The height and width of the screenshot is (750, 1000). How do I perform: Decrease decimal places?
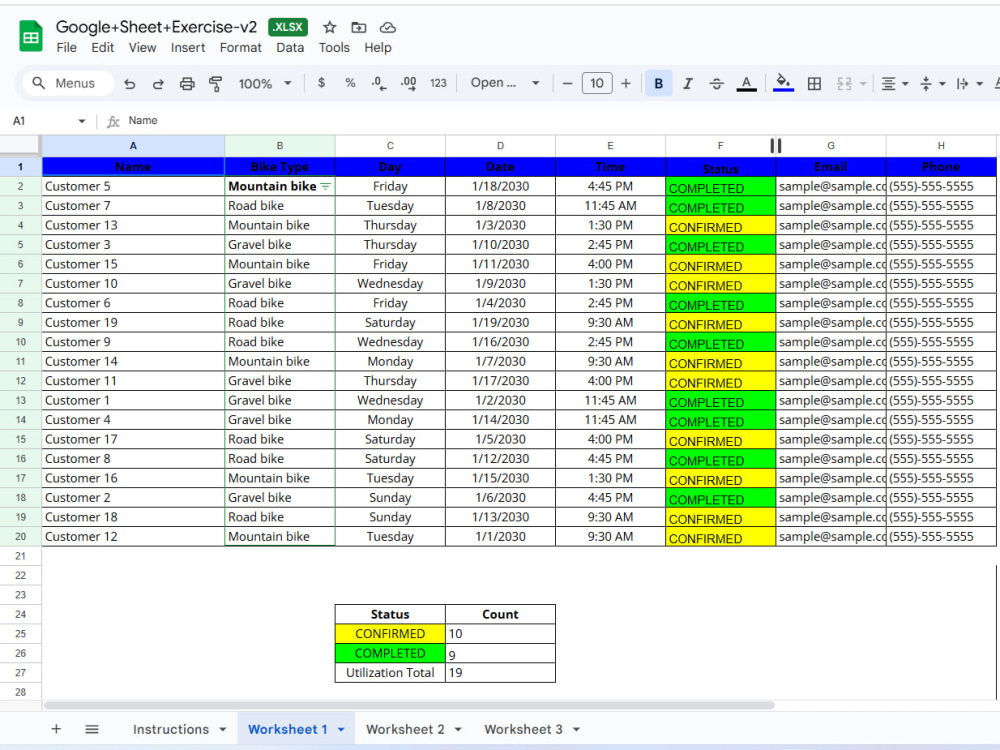click(379, 84)
